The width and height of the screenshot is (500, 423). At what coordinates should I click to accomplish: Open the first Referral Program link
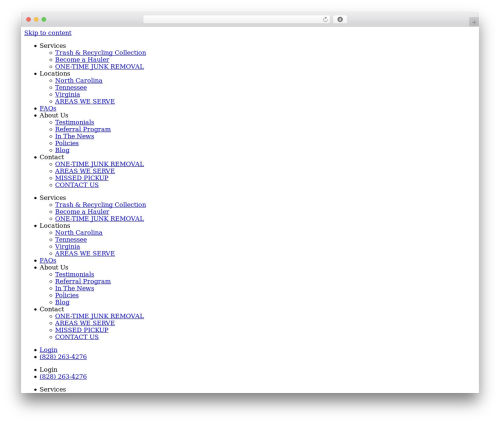(83, 129)
